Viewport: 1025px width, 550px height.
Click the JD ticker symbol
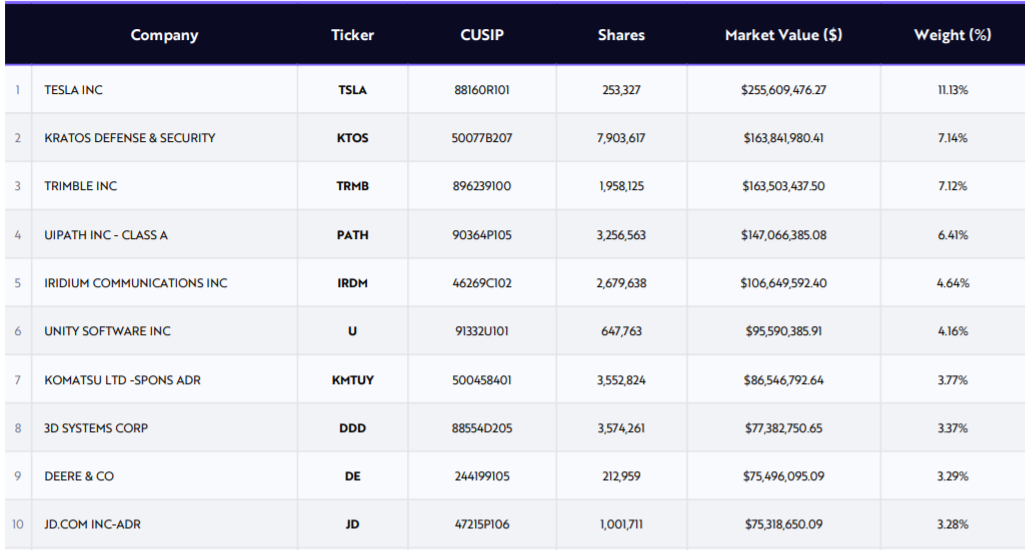click(x=352, y=524)
